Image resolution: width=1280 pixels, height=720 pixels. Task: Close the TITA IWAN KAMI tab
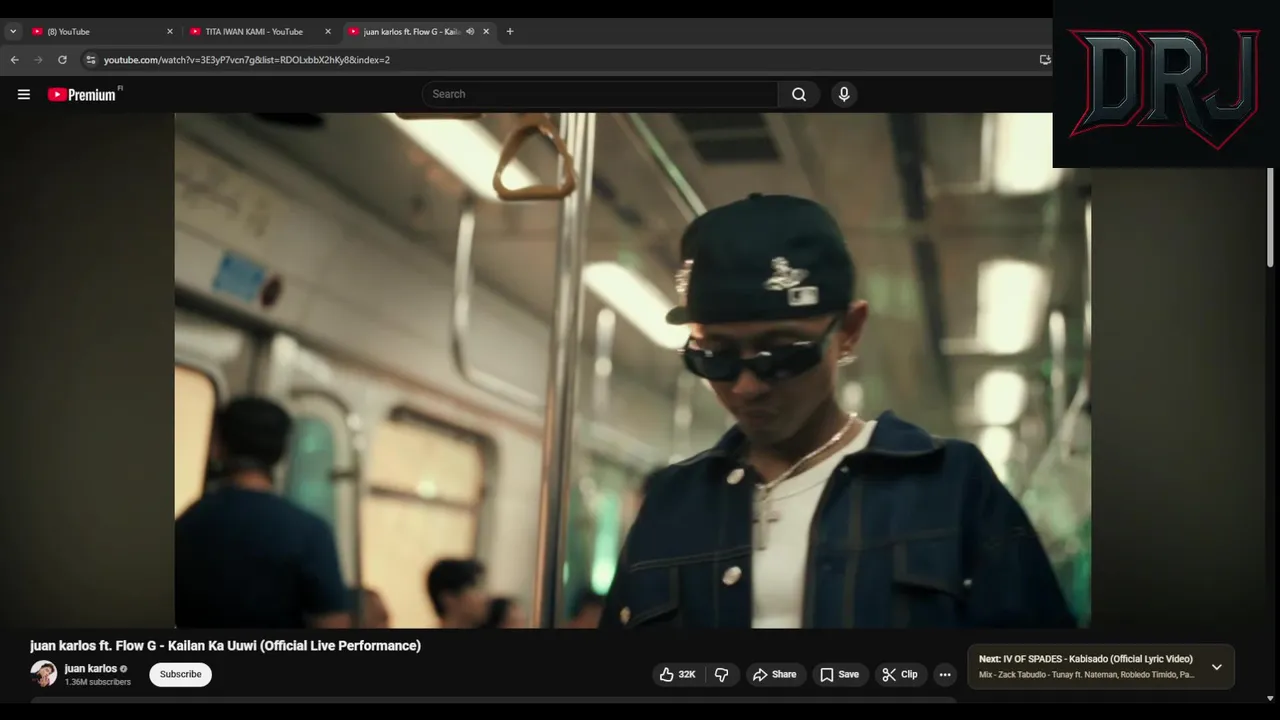click(327, 31)
